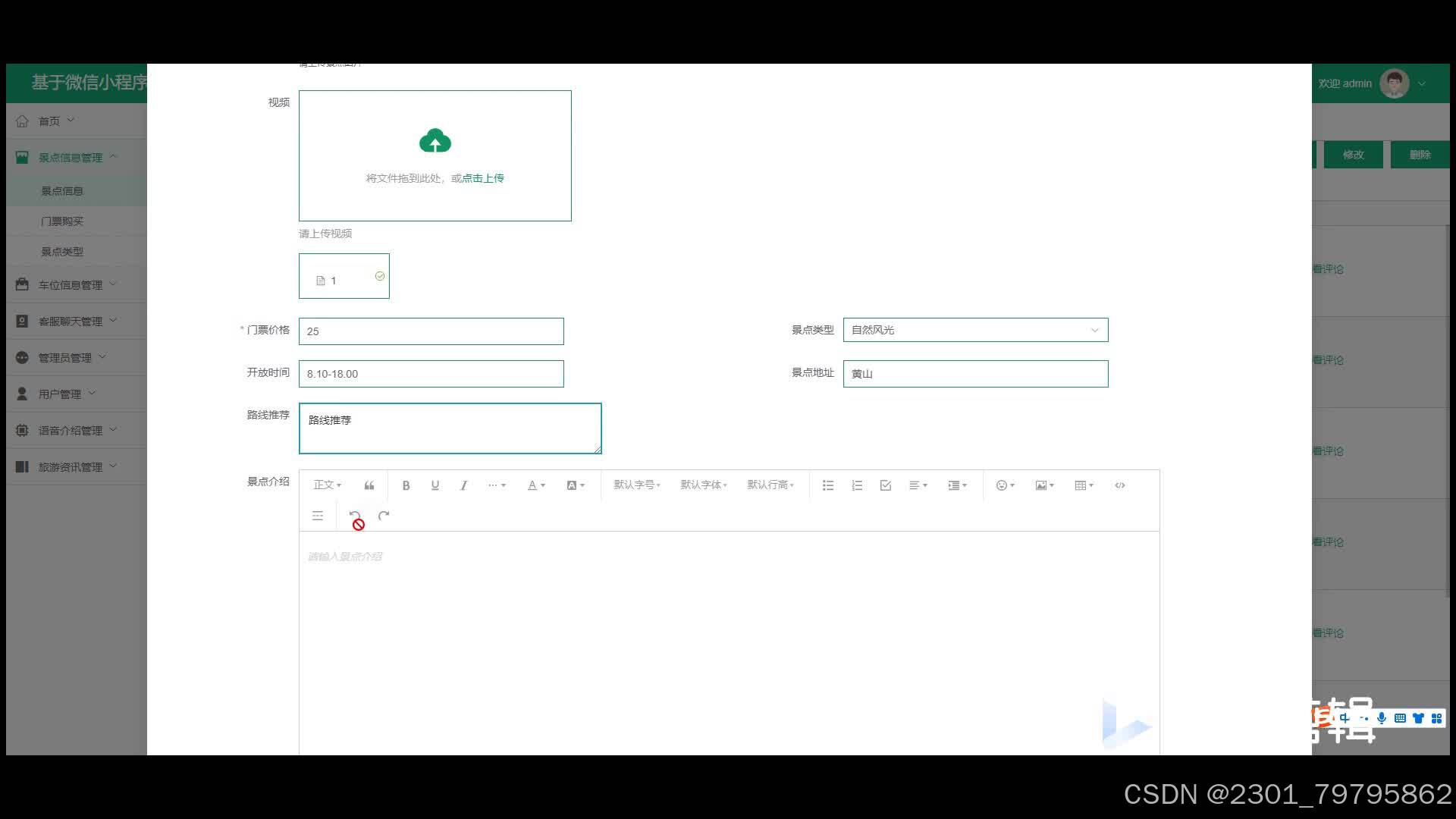The width and height of the screenshot is (1456, 819).
Task: Open 门票购买 in the sidebar menu
Action: point(62,221)
